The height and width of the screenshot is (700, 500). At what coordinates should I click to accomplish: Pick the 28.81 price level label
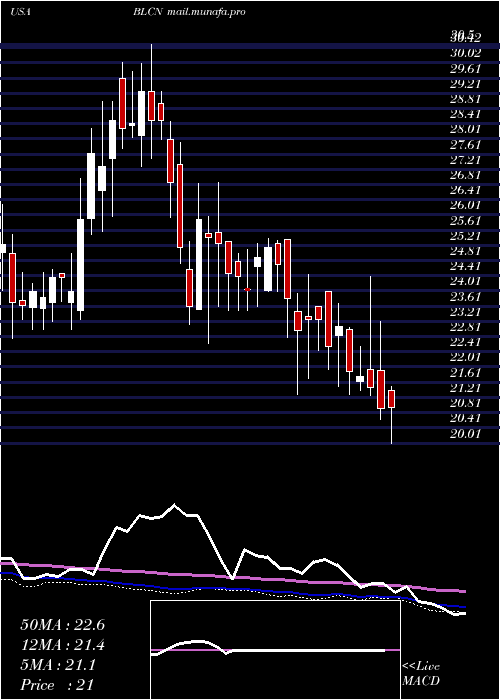(466, 99)
